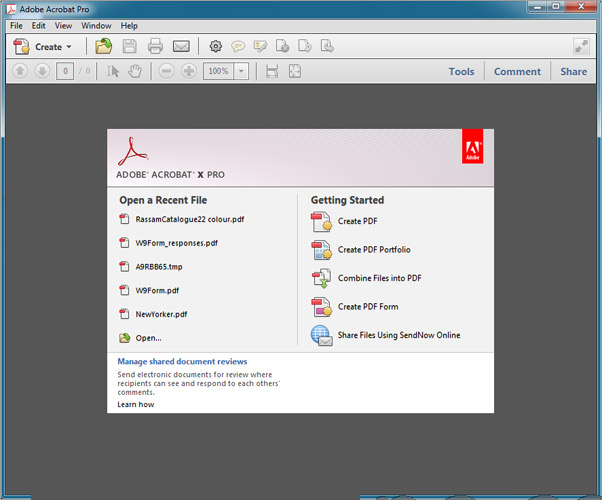Click the globe SendNow Online icon
The image size is (602, 500).
coord(321,335)
